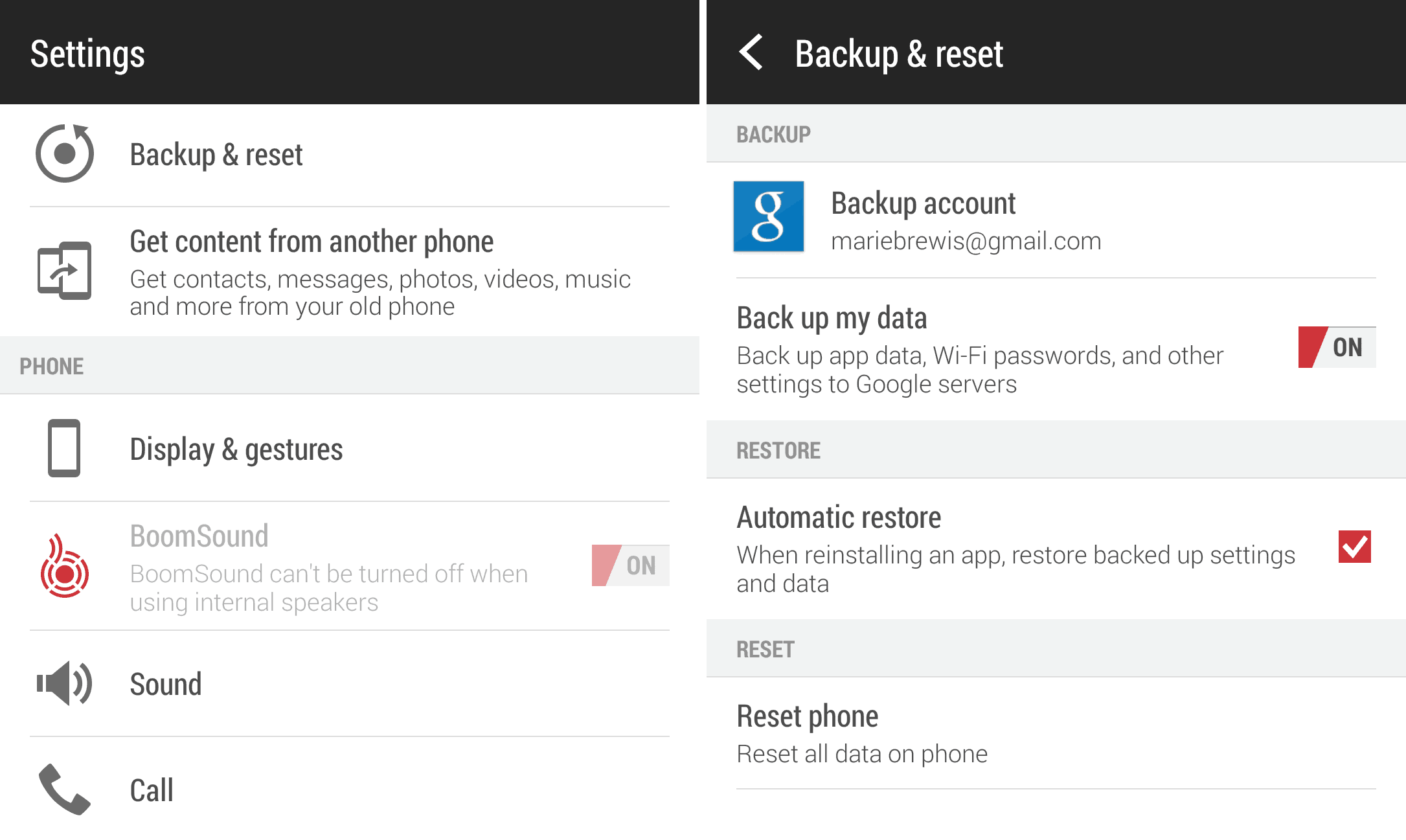Uncheck the Automatic restore checkbox
Viewport: 1406px width, 840px height.
pyautogui.click(x=1354, y=547)
